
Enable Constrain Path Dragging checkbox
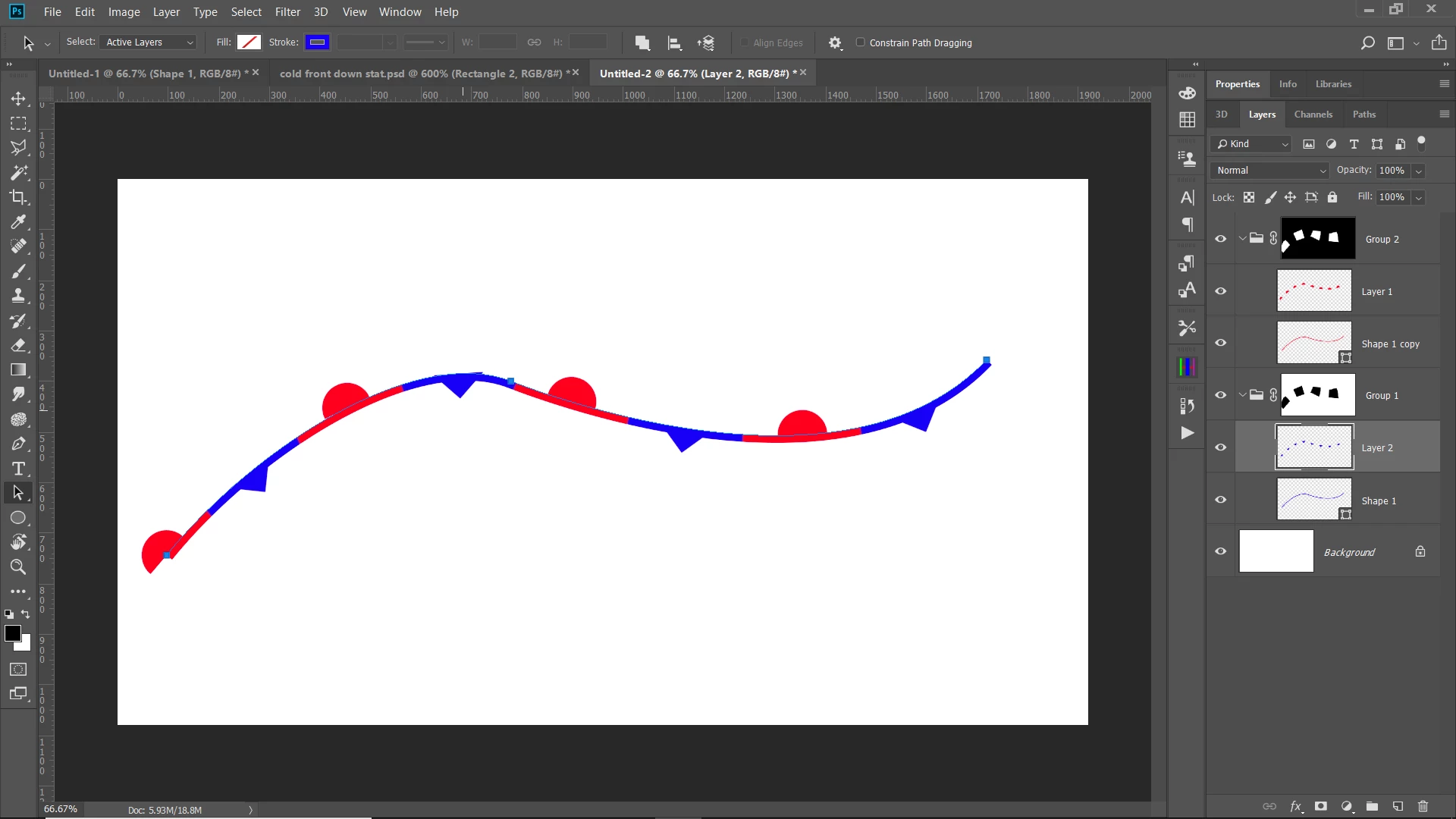[x=861, y=42]
